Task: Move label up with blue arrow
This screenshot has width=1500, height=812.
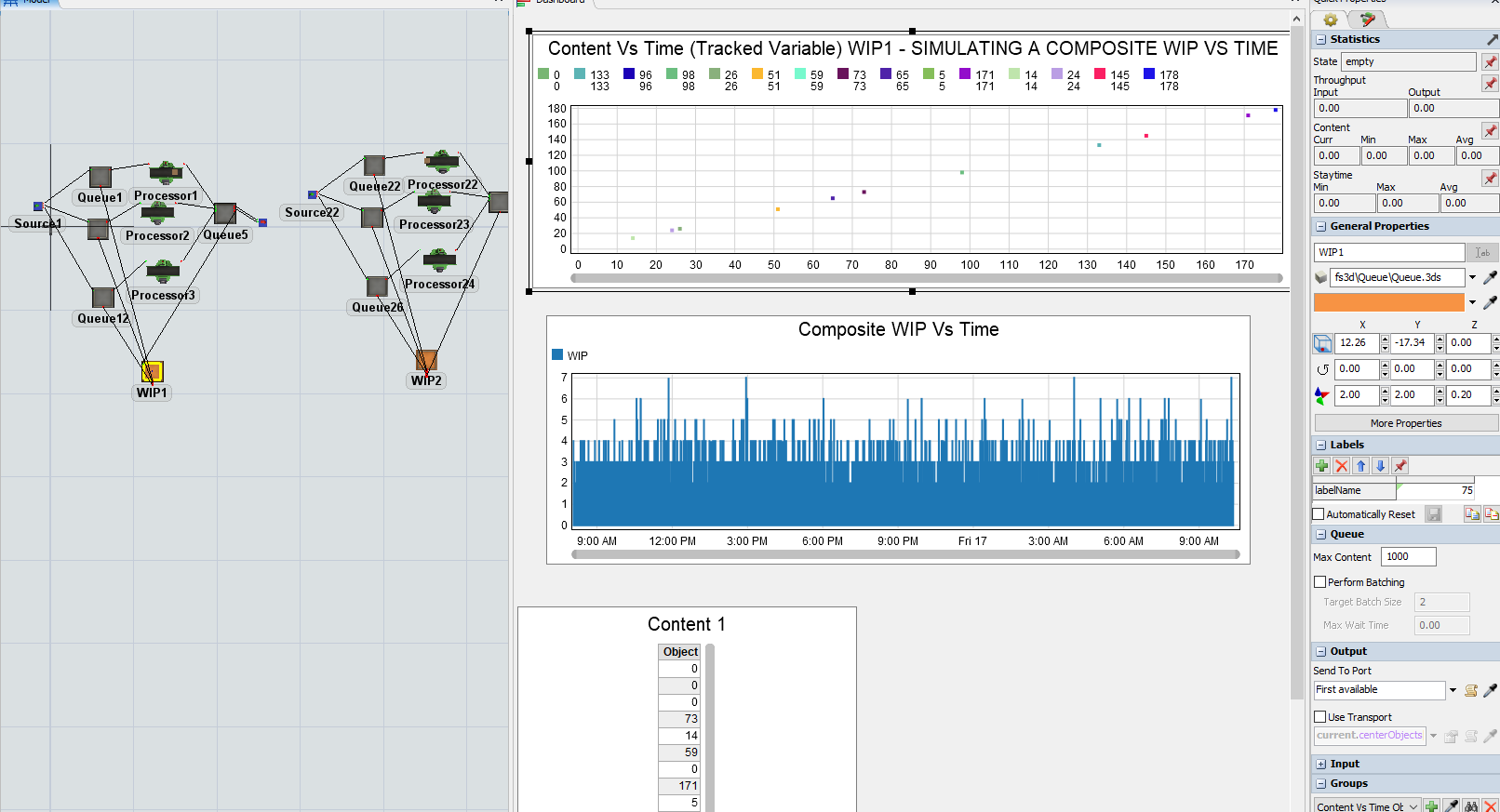Action: tap(1360, 466)
